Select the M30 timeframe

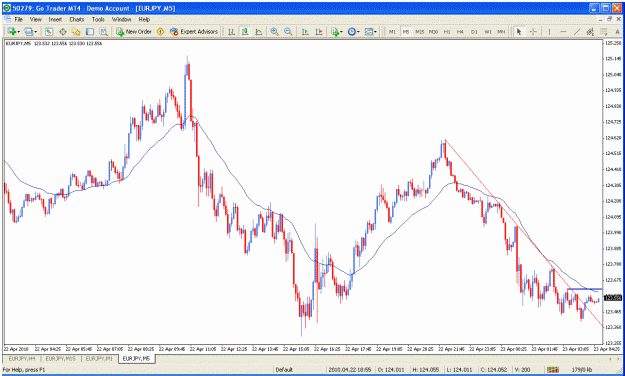[x=433, y=31]
